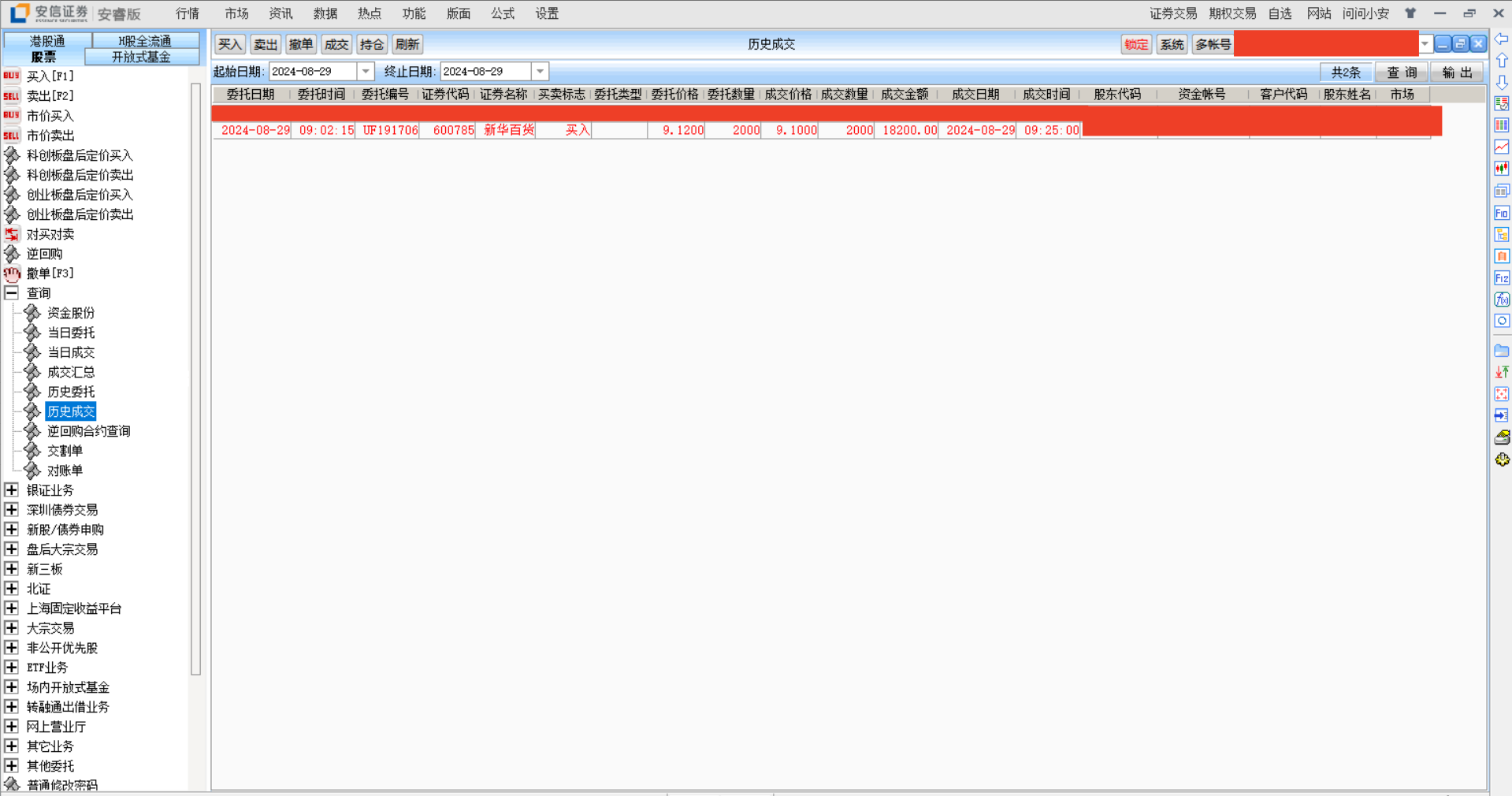Click the BUY icon beside 买入[F1]

[x=11, y=76]
